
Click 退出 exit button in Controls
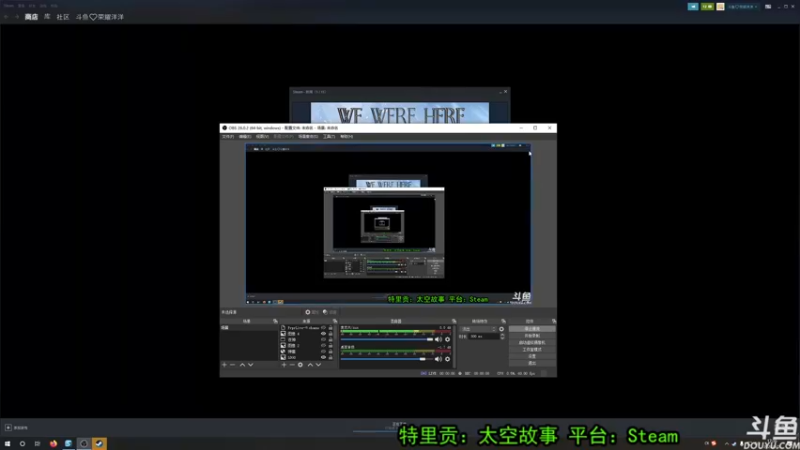click(532, 363)
